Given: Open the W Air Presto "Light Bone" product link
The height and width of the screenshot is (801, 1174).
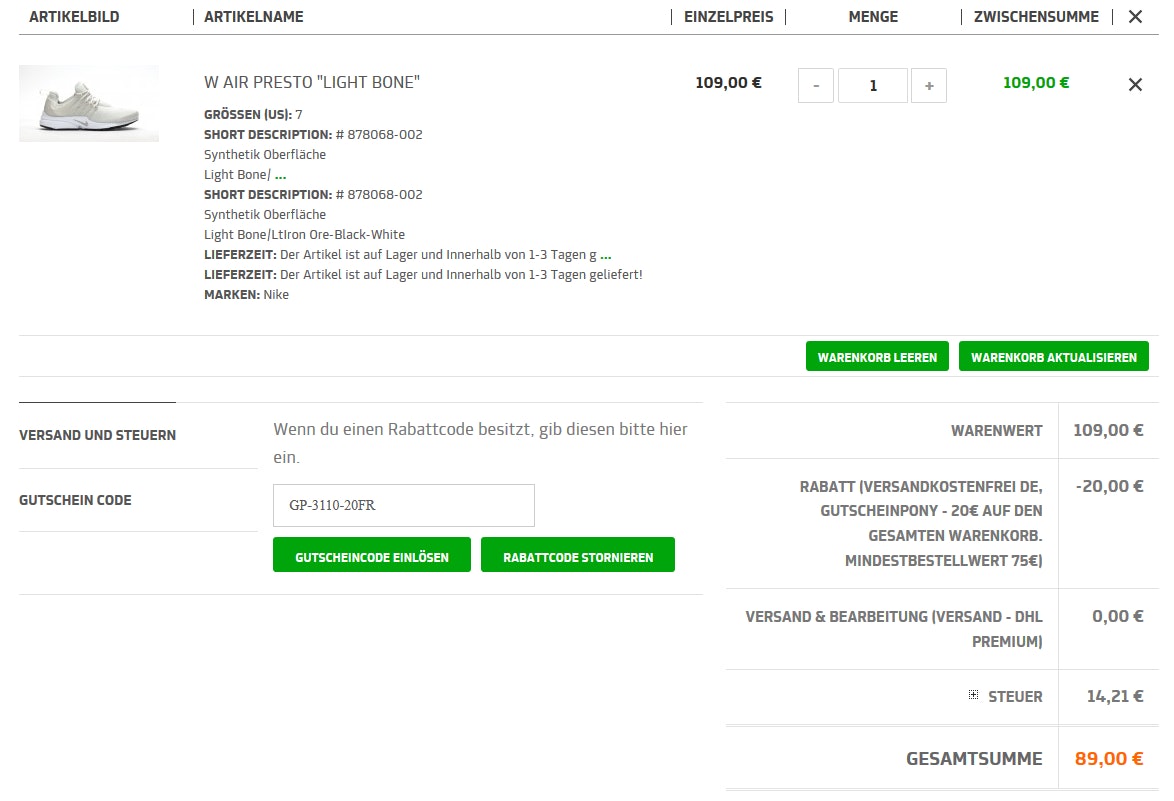Looking at the screenshot, I should tap(311, 83).
